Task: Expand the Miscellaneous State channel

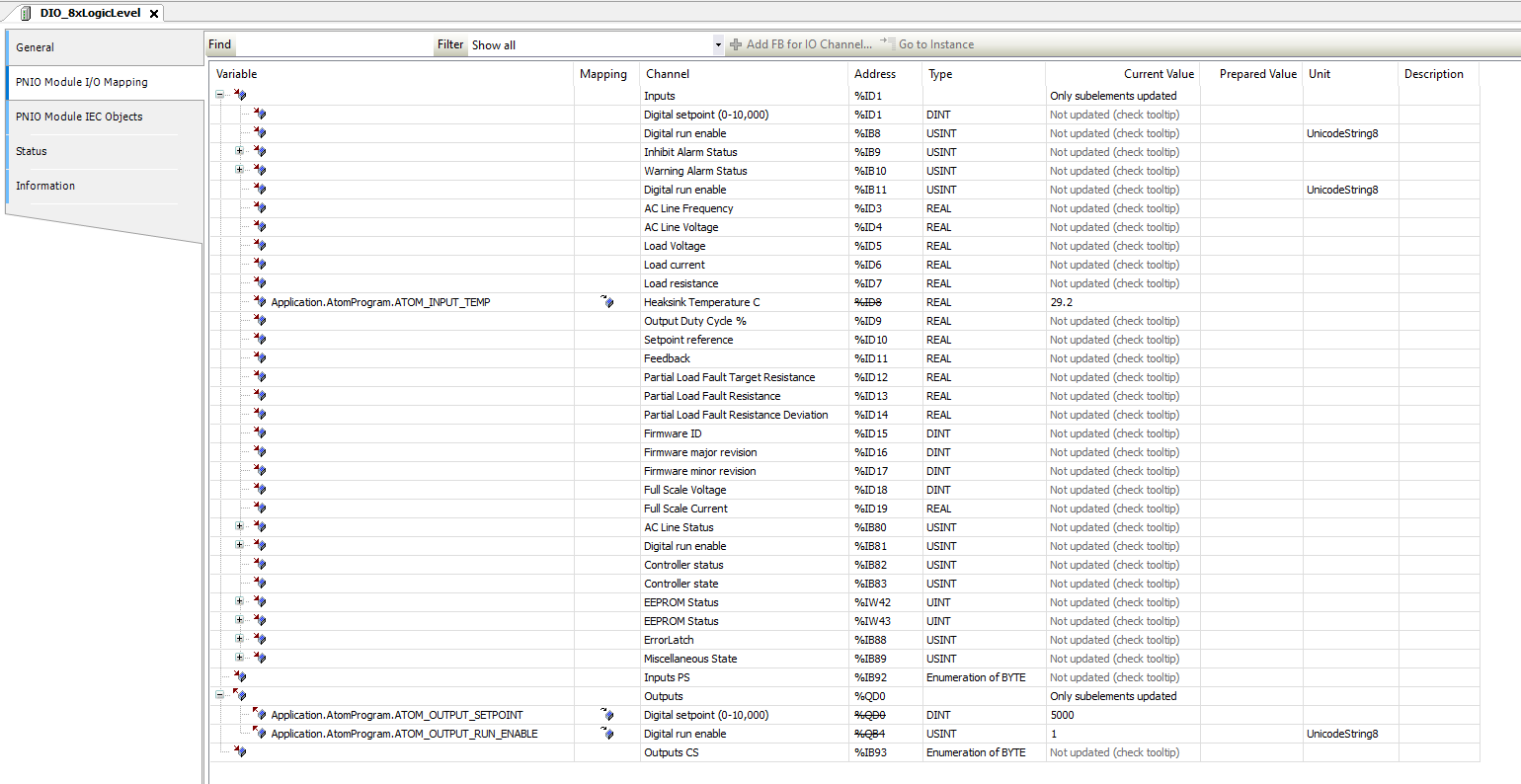Action: [x=239, y=659]
